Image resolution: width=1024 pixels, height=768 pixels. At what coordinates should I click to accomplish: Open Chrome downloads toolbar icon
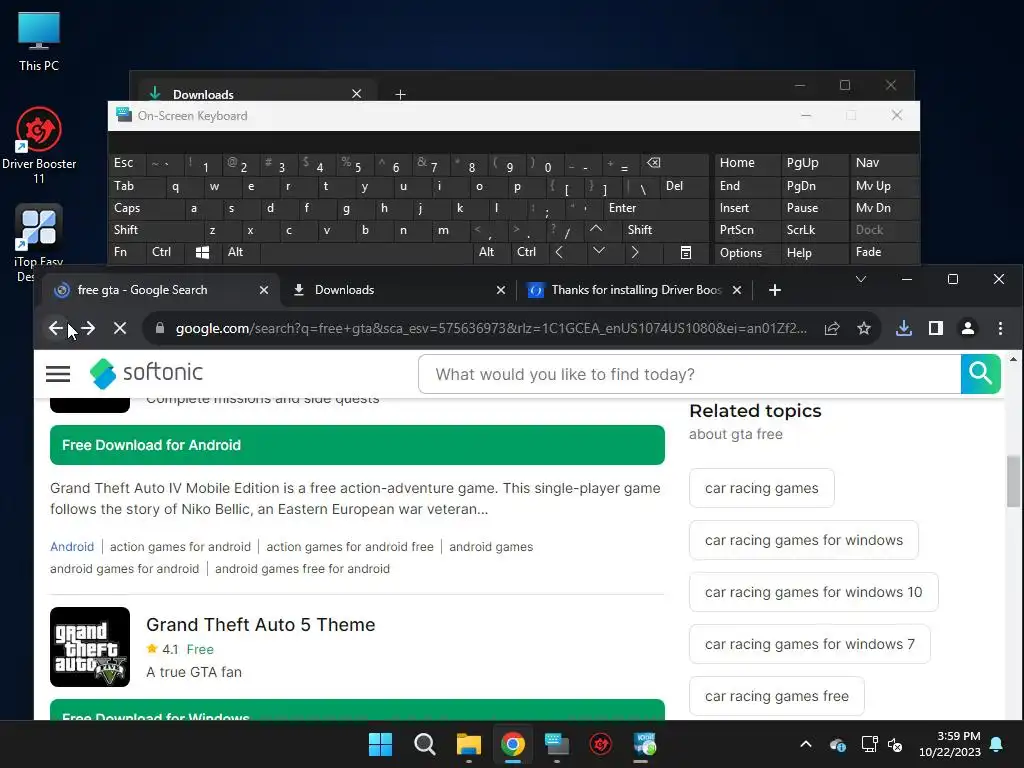904,328
